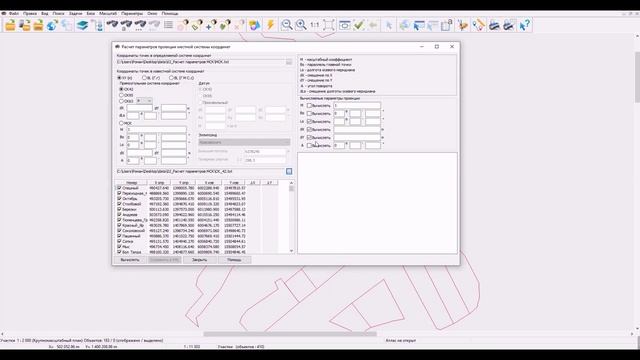Uncheck the Мыс point row checkbox
Viewport: 640px width, 360px height.
(x=119, y=247)
